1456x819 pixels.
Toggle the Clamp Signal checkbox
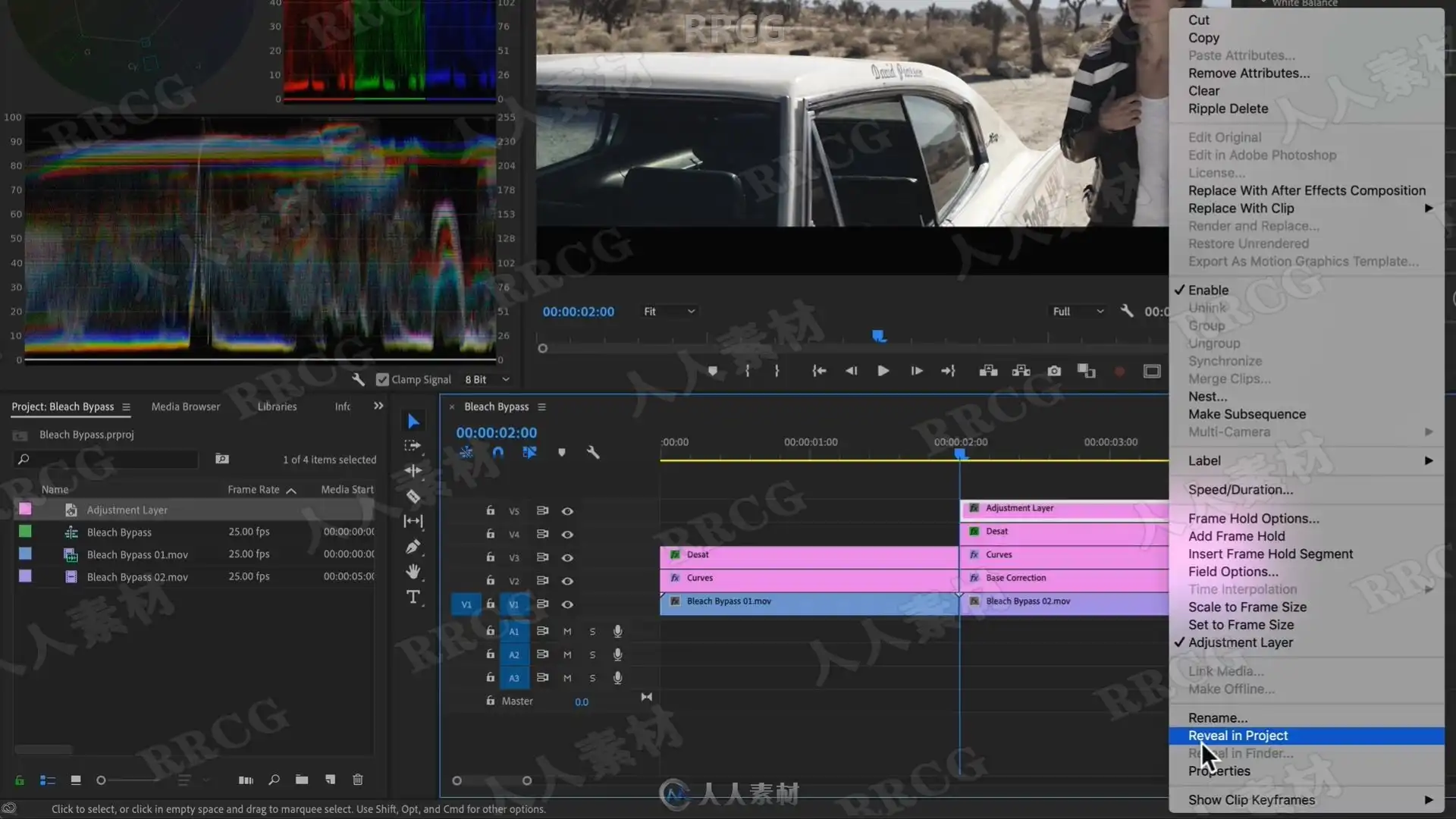pos(383,379)
